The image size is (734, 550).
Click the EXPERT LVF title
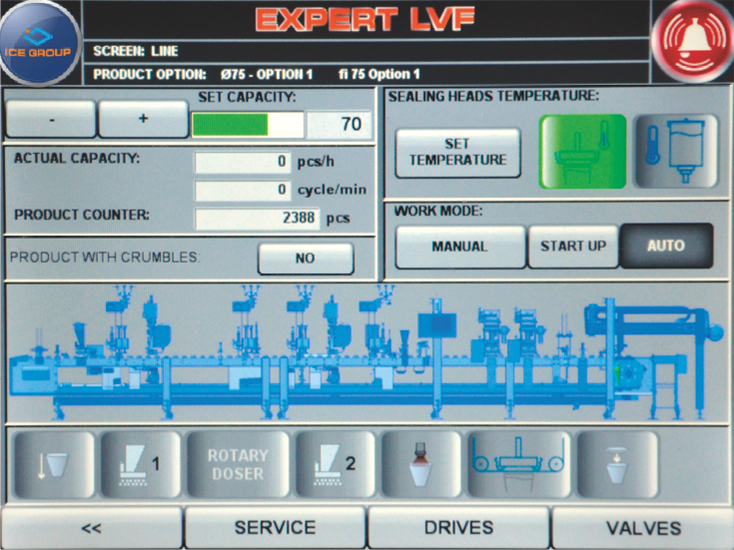point(365,19)
